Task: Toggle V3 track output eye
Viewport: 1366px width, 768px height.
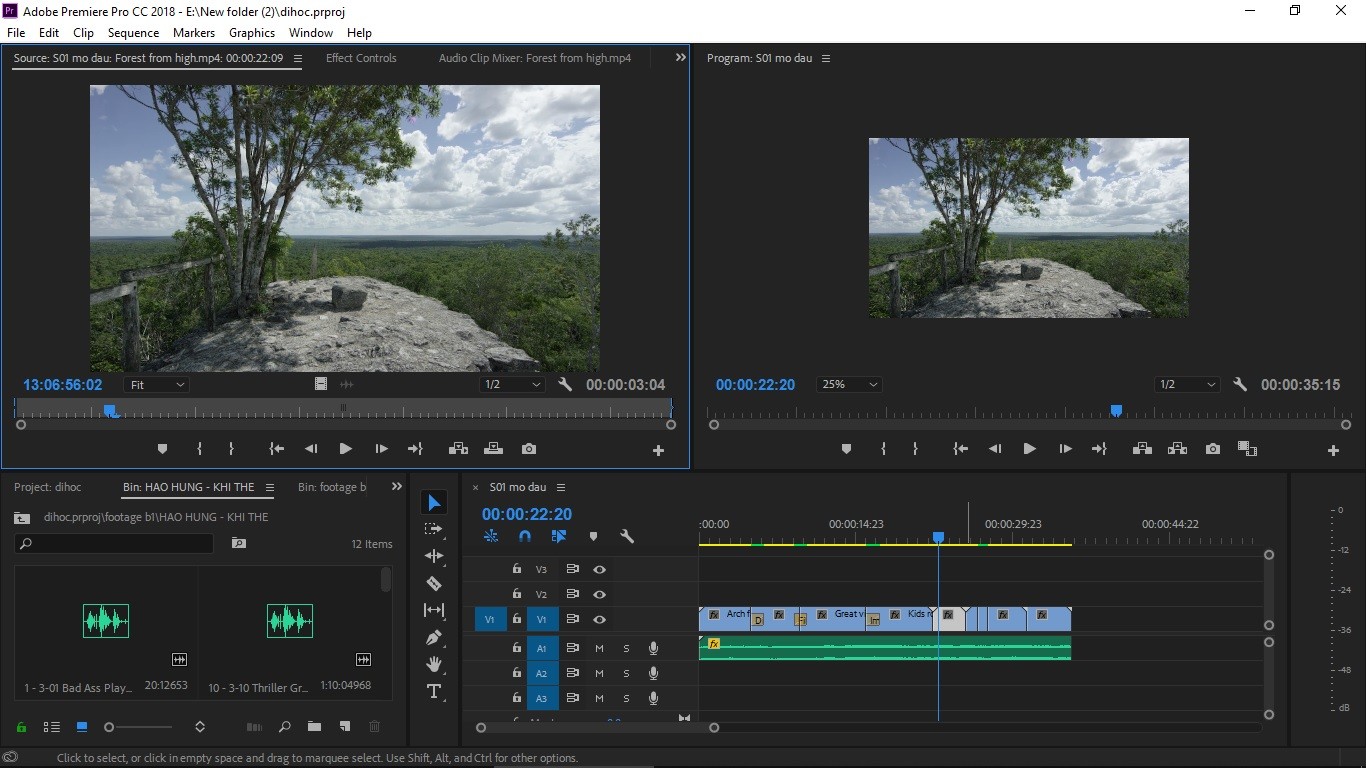Action: 600,569
